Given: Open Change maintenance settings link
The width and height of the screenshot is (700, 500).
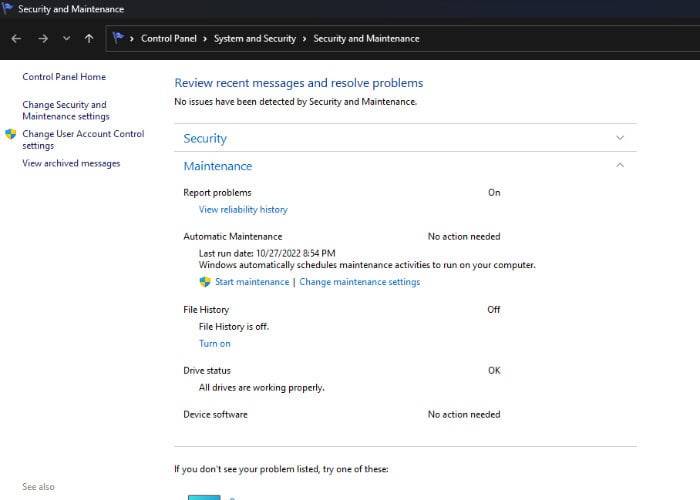Looking at the screenshot, I should click(360, 282).
